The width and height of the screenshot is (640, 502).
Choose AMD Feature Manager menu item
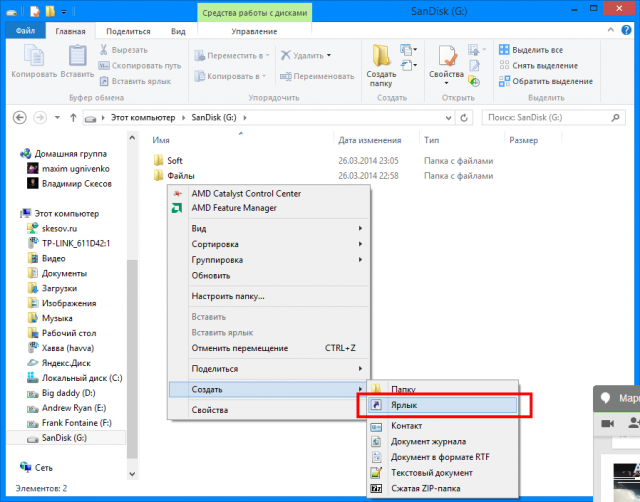[x=269, y=208]
